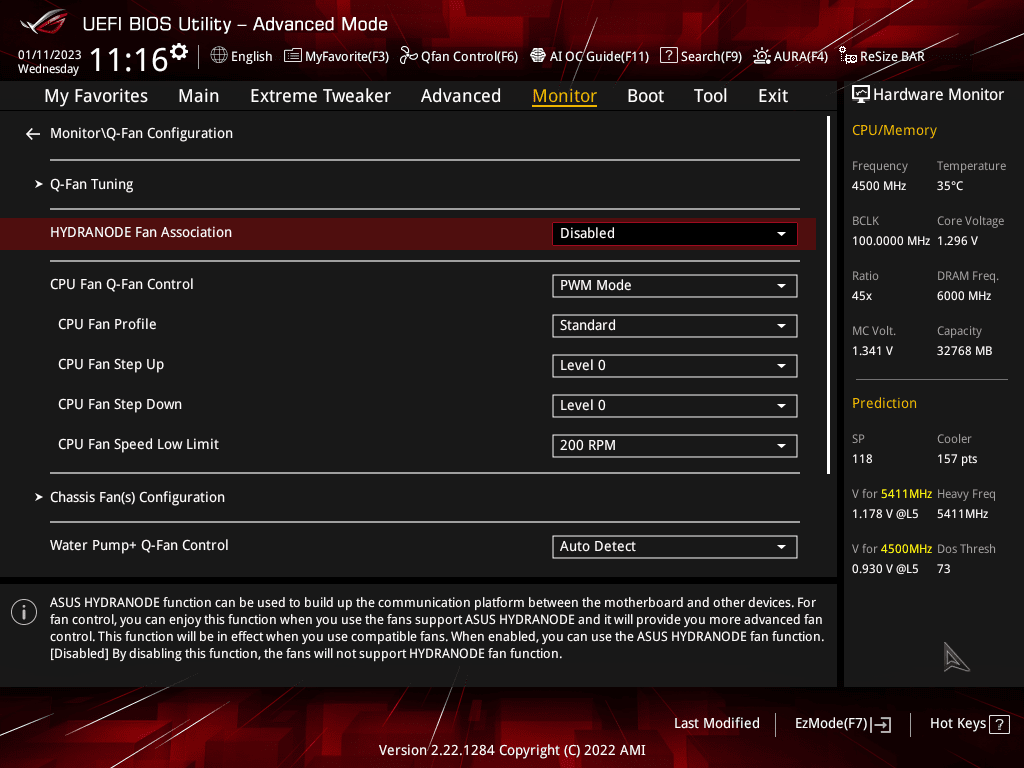1024x768 pixels.
Task: Click the Monitor\Q-Fan Configuration breadcrumb
Action: click(x=141, y=133)
